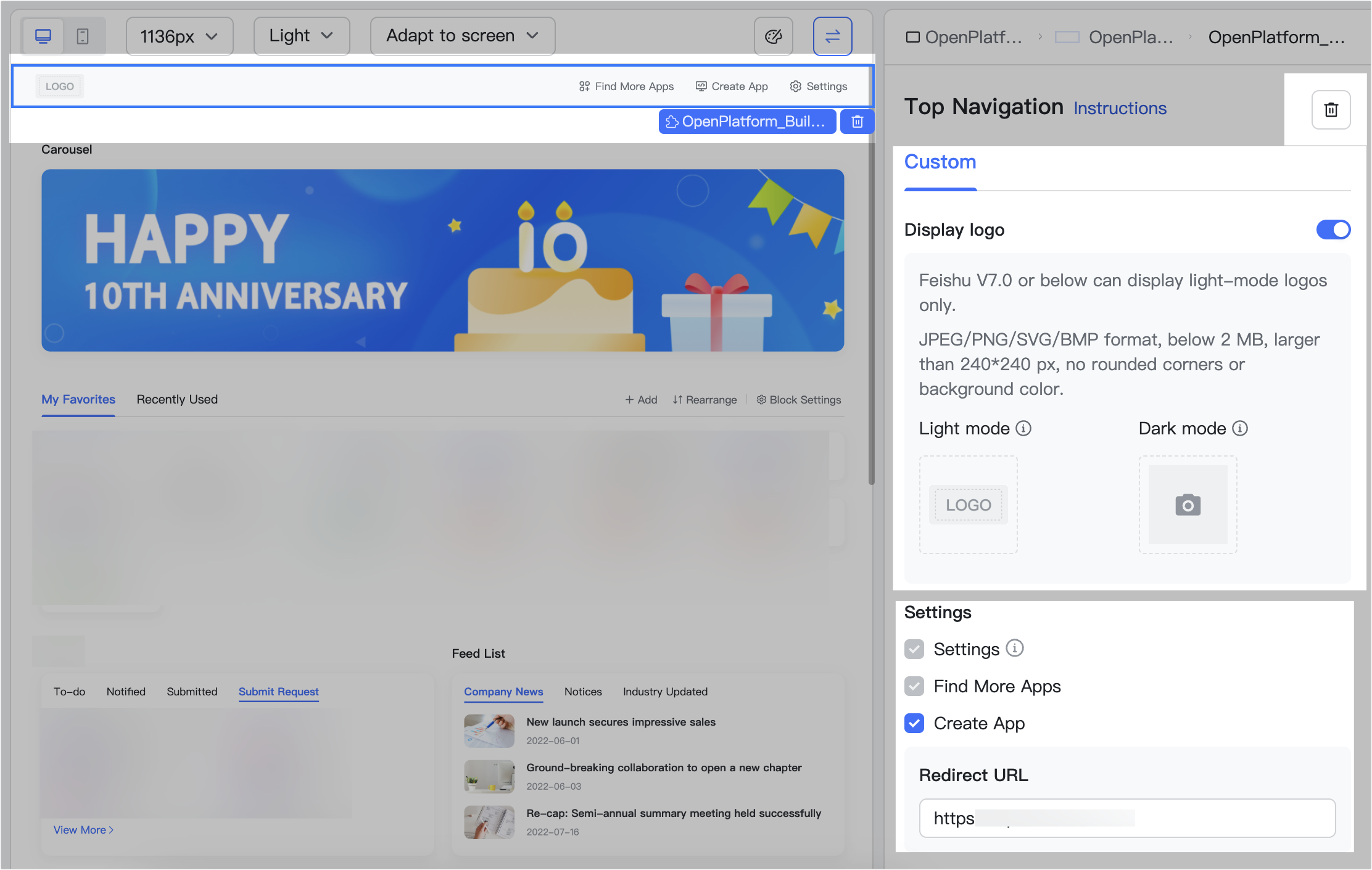
Task: Click thumbnail of Re-cap summary meeting item
Action: 489,822
